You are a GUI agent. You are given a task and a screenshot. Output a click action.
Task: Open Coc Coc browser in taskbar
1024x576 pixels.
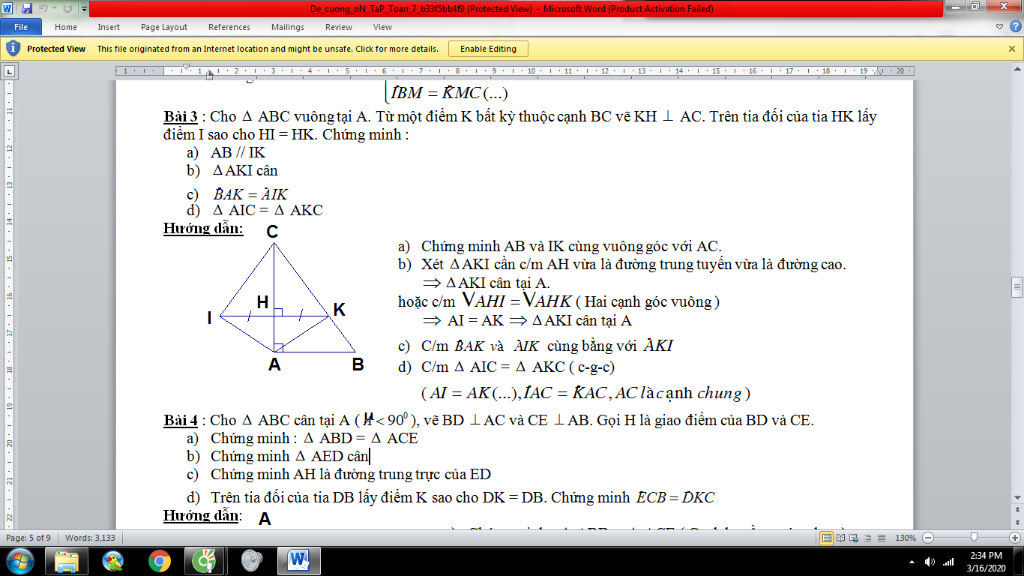(x=205, y=562)
